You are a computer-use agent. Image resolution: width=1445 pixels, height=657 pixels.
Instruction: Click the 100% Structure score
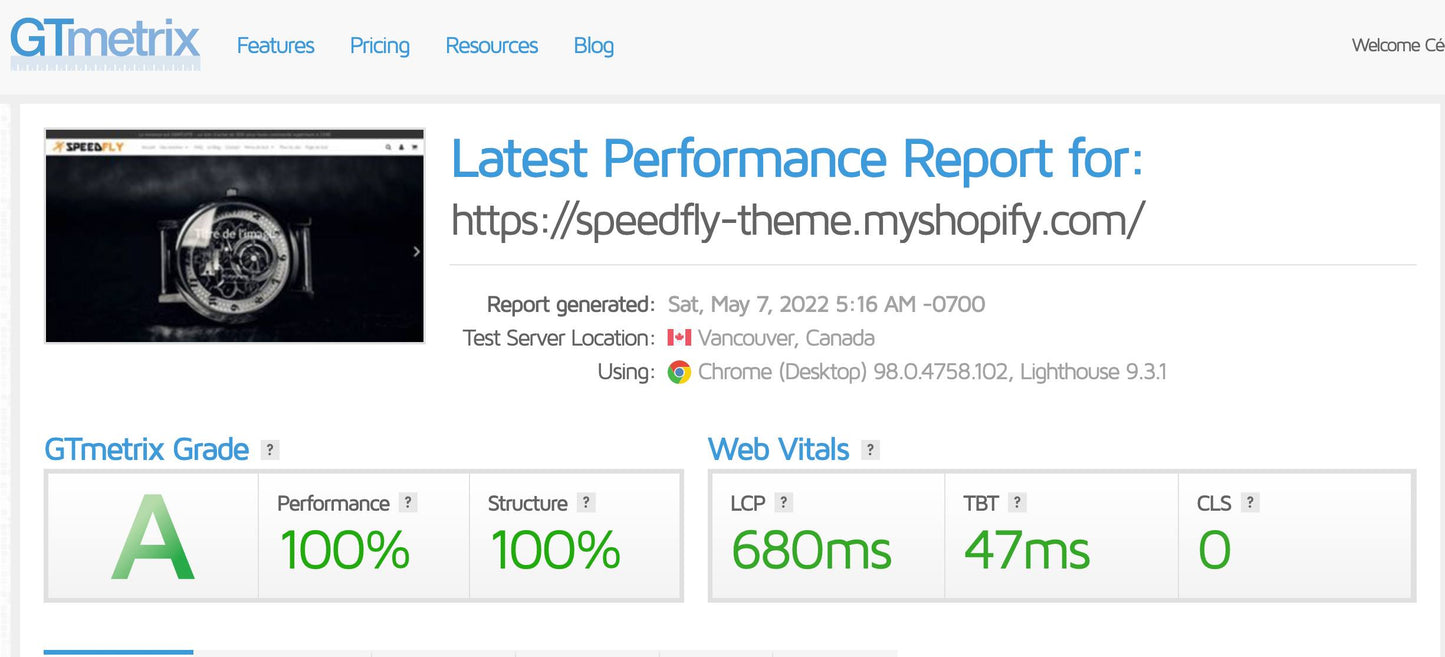(x=555, y=550)
